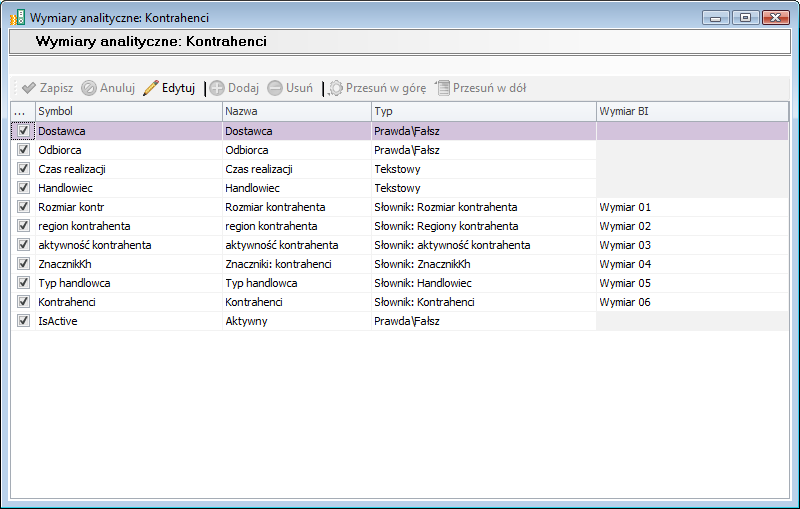Image resolution: width=800 pixels, height=509 pixels.
Task: Sort by the Typ column header
Action: [484, 111]
